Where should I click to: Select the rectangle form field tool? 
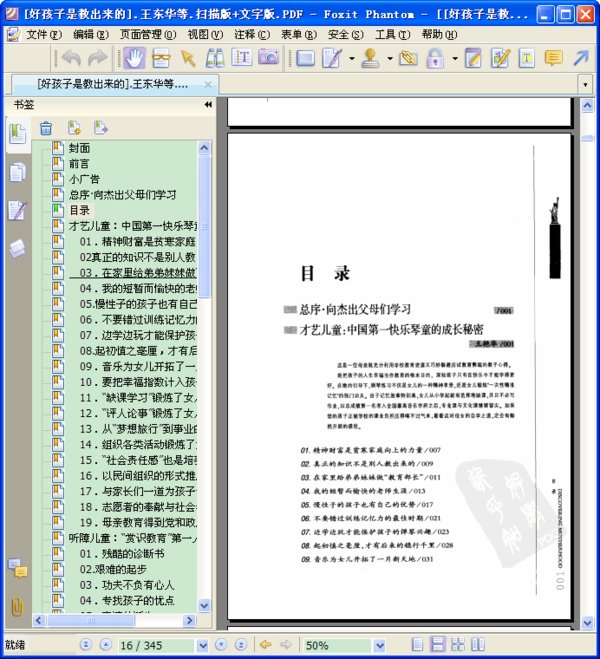305,58
